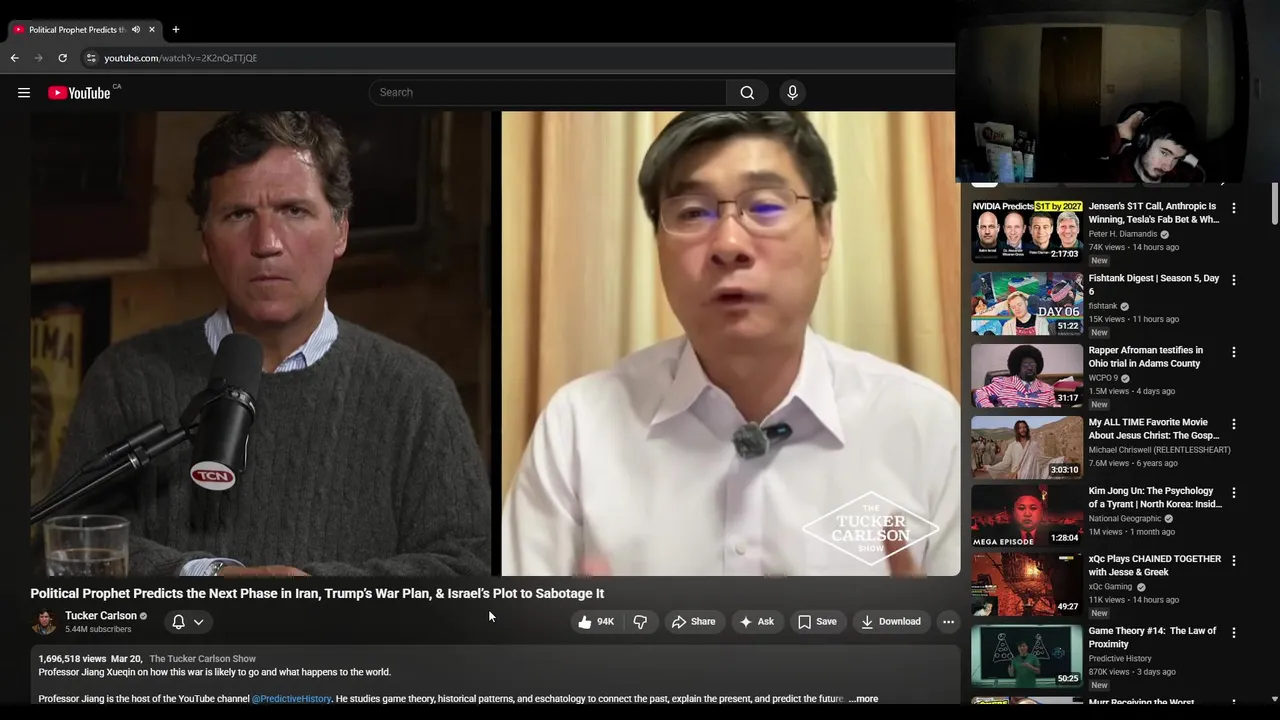Screen dimensions: 1280x720
Task: Dislike the video
Action: [x=640, y=622]
